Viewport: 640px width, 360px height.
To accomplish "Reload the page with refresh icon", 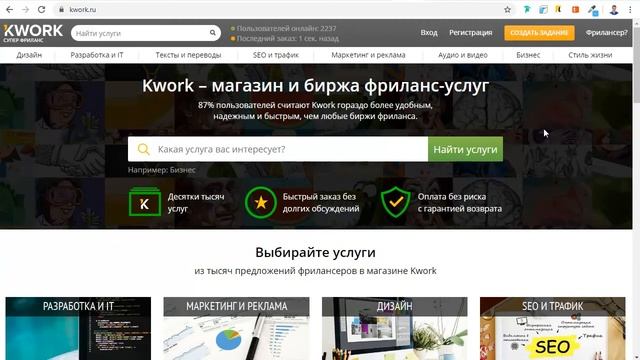I will click(x=41, y=9).
